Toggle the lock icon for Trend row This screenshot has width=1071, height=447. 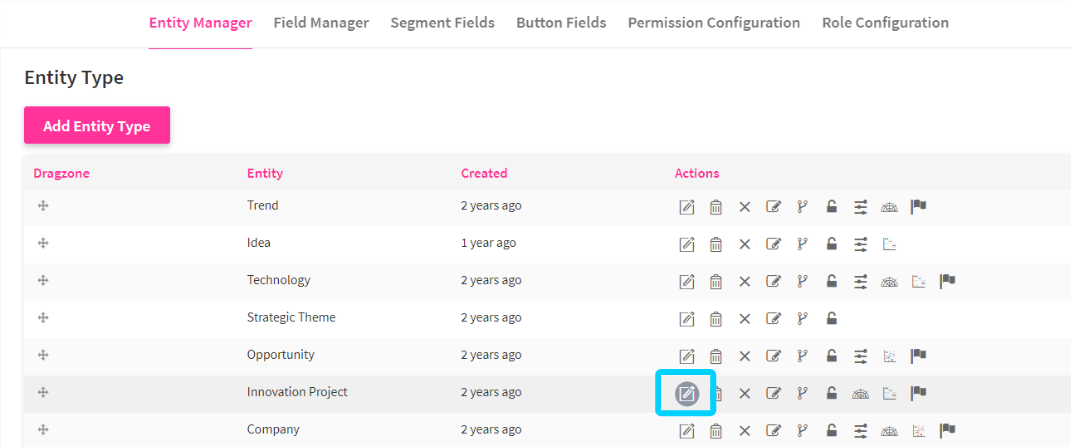click(x=831, y=207)
